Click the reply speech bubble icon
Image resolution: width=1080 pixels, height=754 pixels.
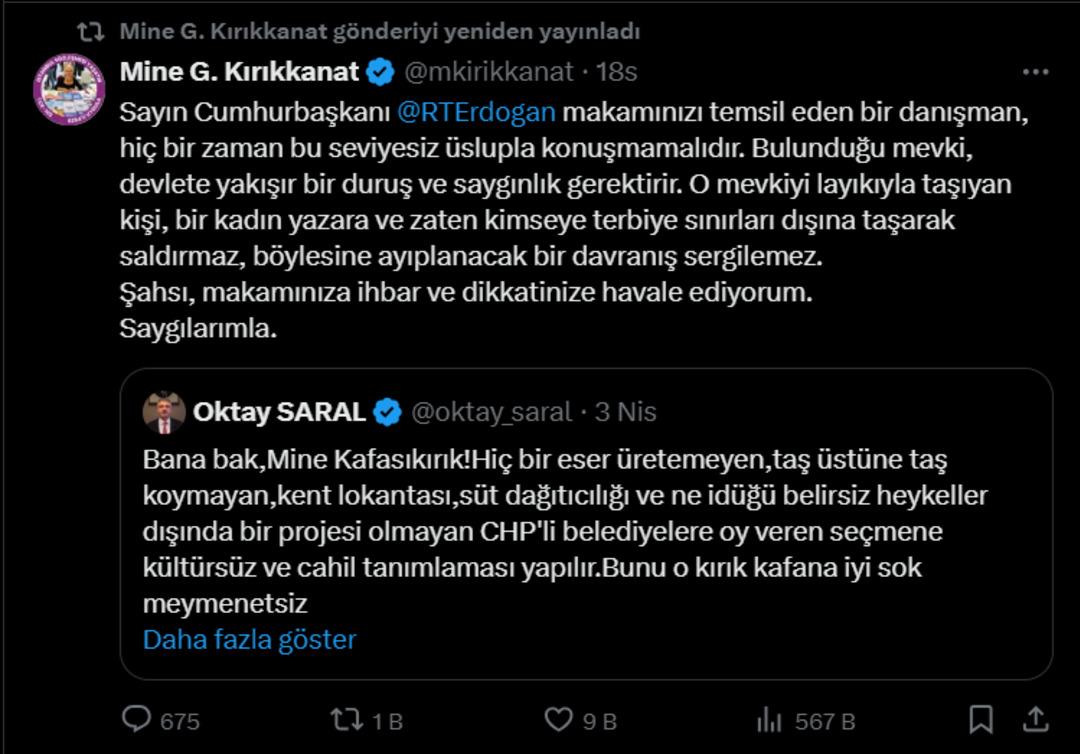click(137, 718)
